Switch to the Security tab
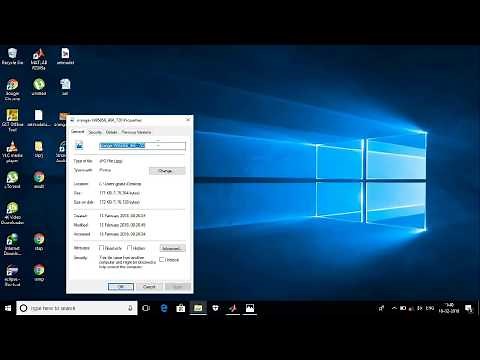Image resolution: width=480 pixels, height=360 pixels. [95, 132]
